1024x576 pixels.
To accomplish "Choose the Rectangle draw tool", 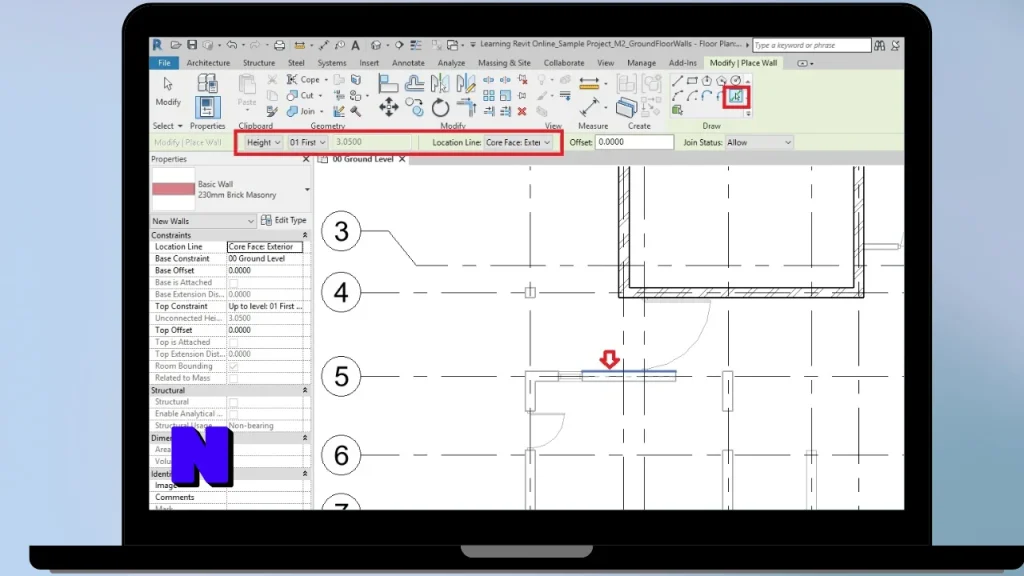I will coord(692,81).
